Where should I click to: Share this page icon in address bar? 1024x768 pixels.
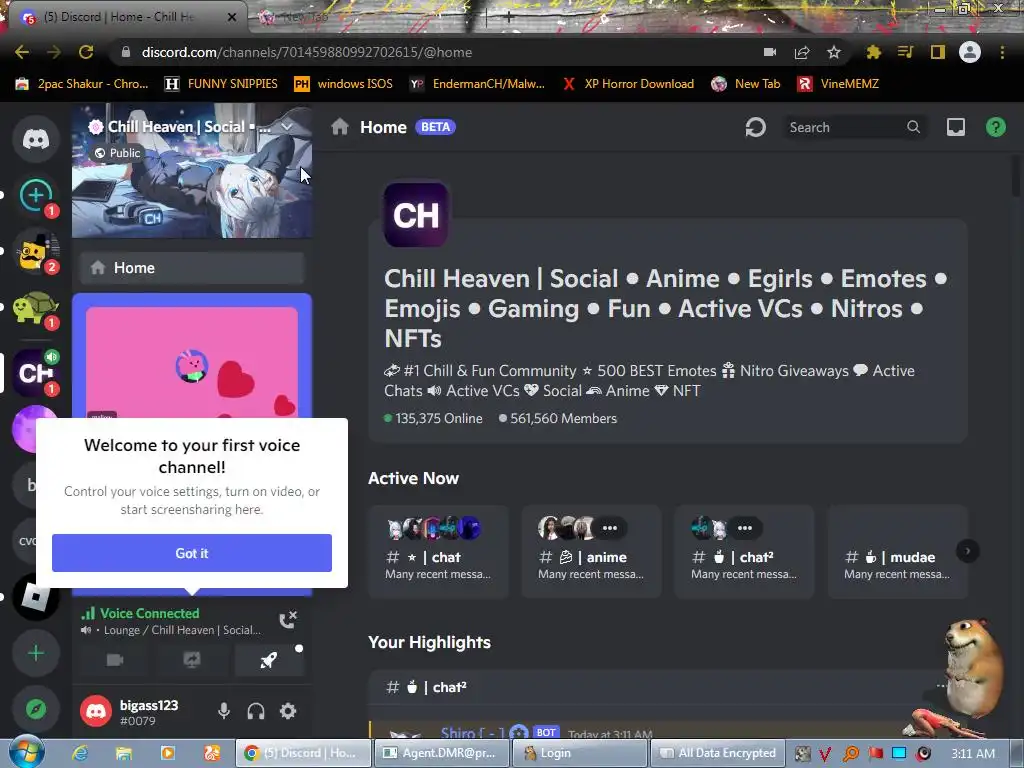pos(802,52)
